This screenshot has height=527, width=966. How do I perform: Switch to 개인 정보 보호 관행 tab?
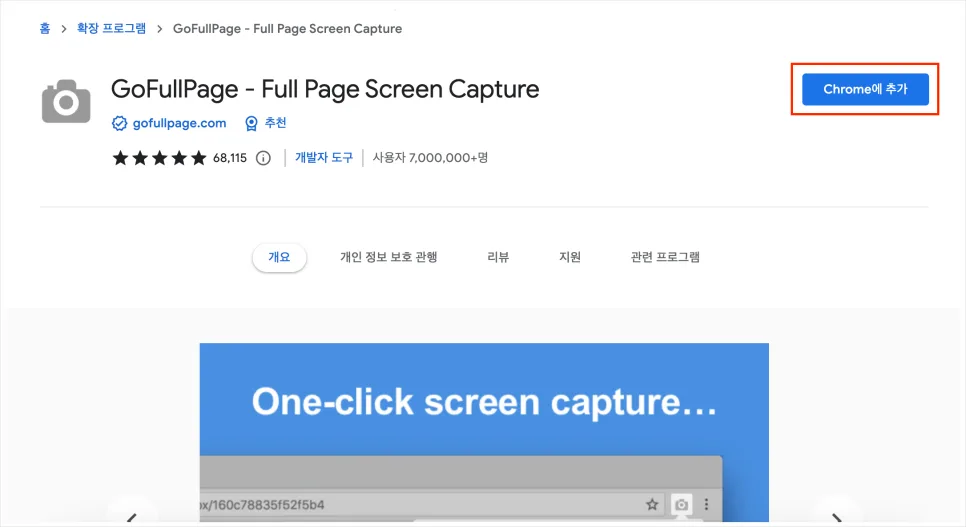[x=389, y=257]
